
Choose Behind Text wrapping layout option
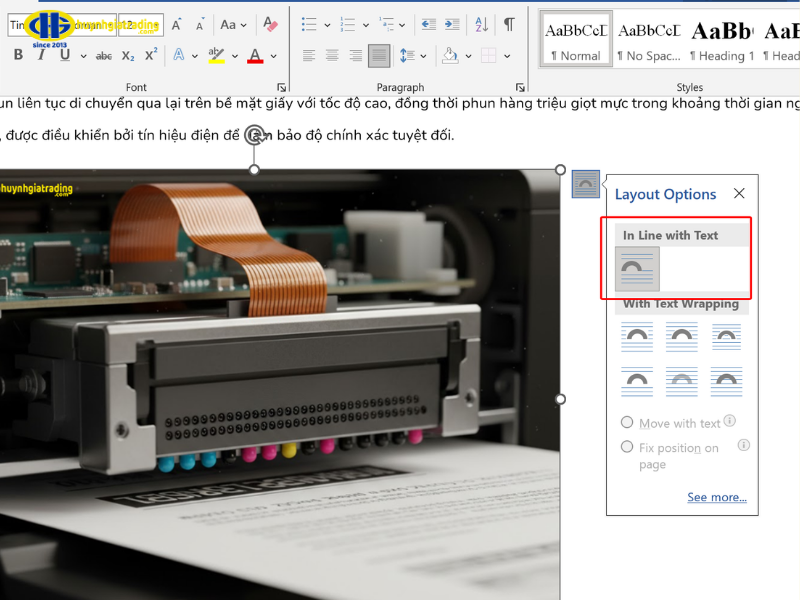[681, 381]
